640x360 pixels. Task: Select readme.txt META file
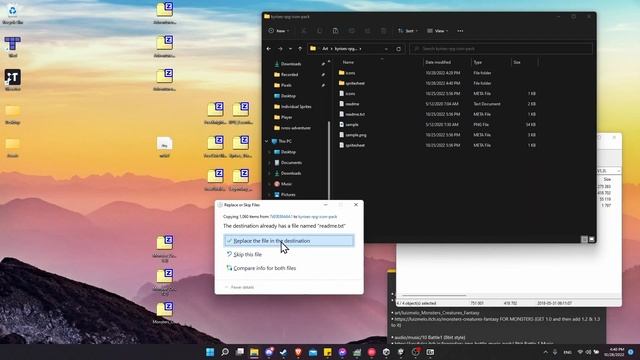coord(437,114)
